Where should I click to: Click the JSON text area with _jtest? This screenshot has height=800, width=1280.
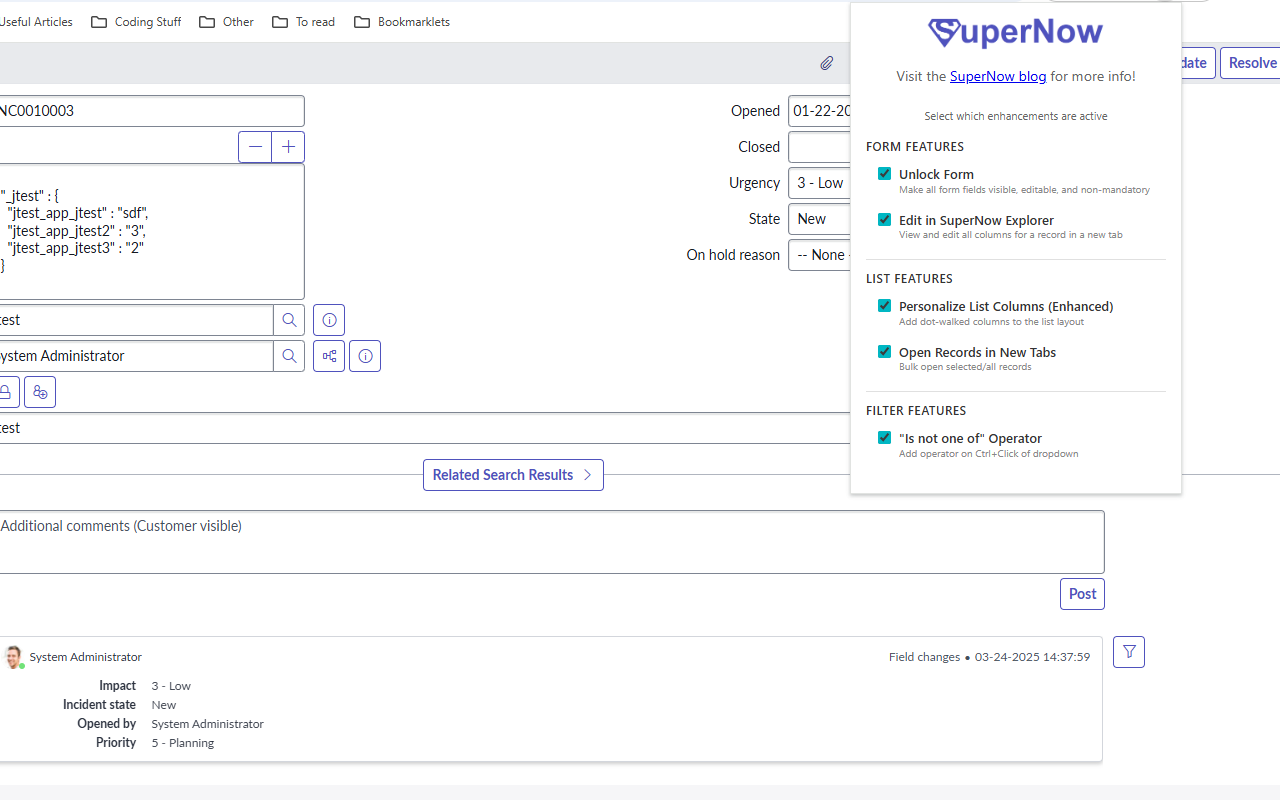(151, 232)
